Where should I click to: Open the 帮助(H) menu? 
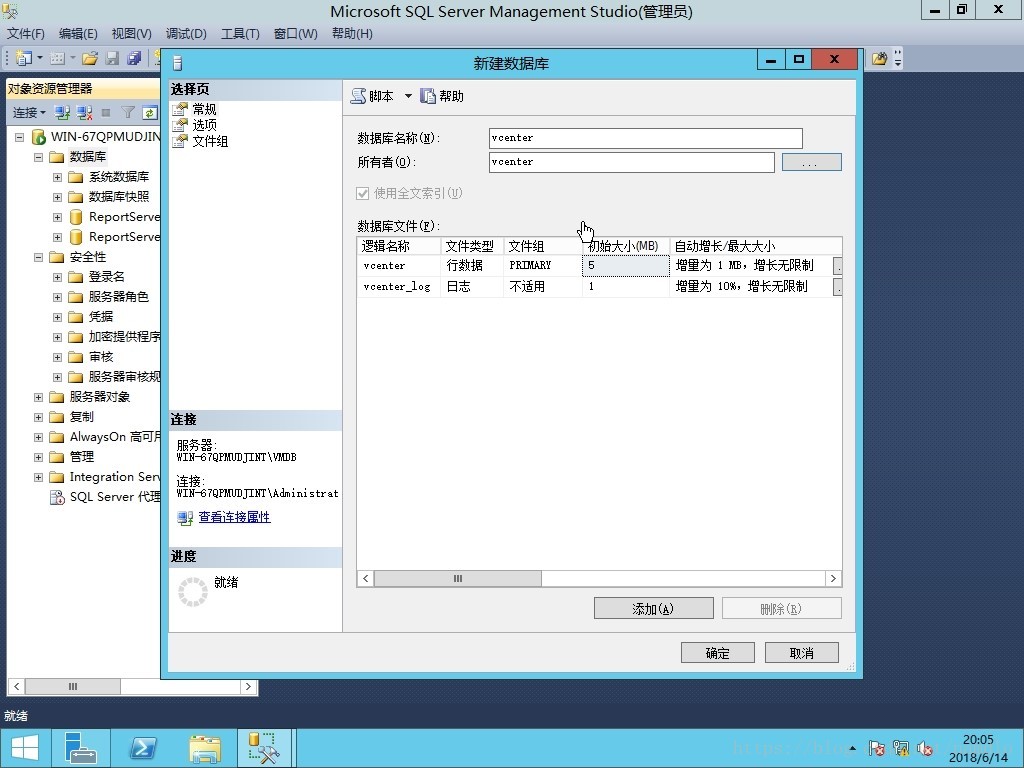tap(352, 34)
